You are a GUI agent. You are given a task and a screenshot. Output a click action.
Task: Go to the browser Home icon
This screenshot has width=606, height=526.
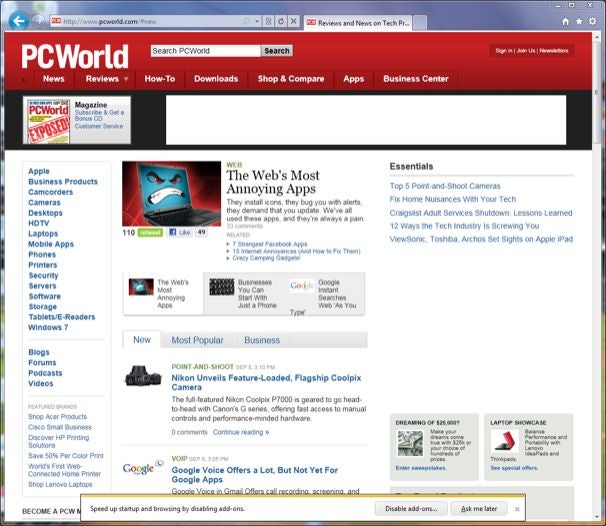click(x=565, y=22)
